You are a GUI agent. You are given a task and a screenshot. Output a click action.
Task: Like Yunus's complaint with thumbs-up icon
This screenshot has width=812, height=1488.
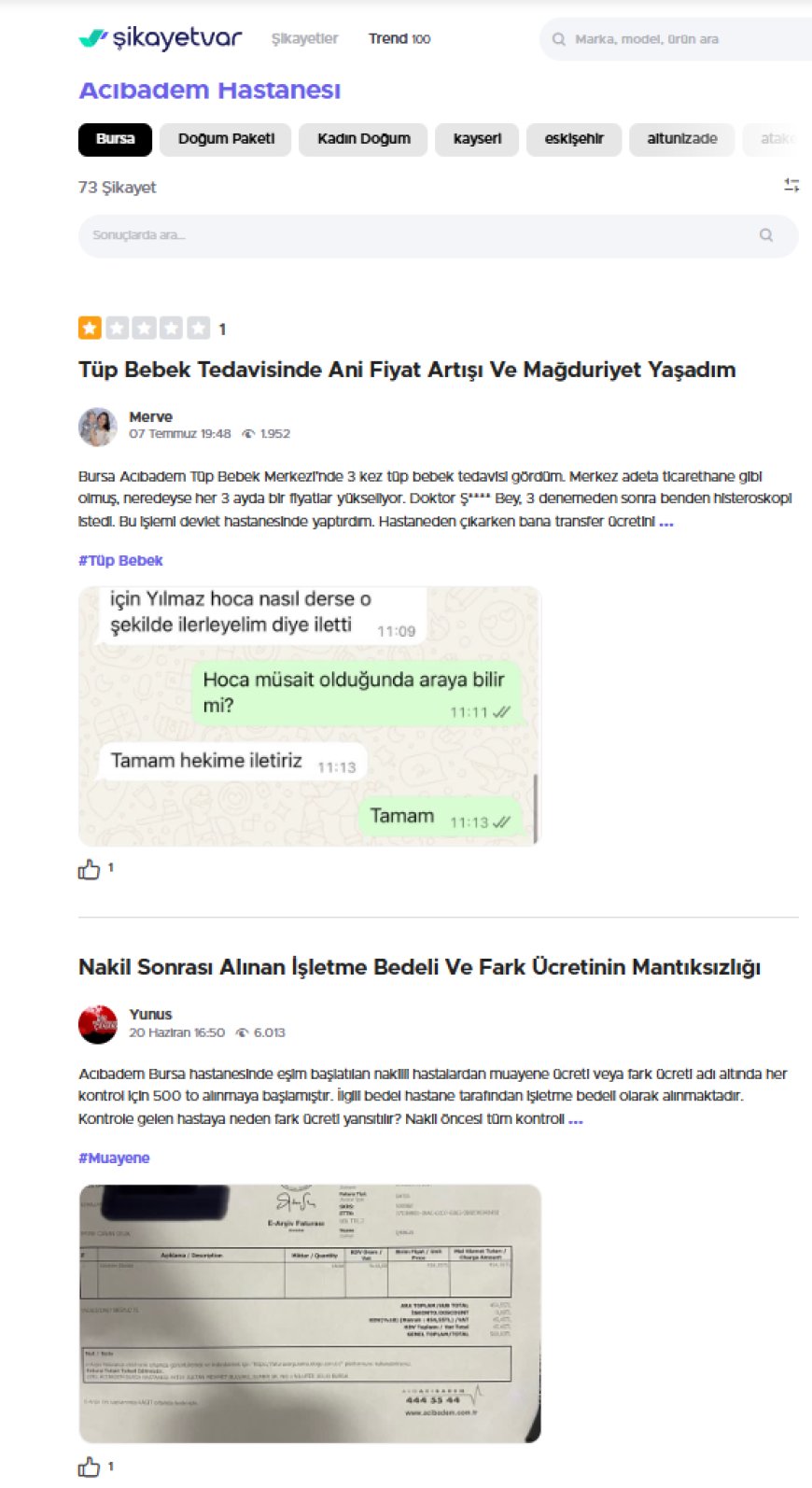[89, 1467]
